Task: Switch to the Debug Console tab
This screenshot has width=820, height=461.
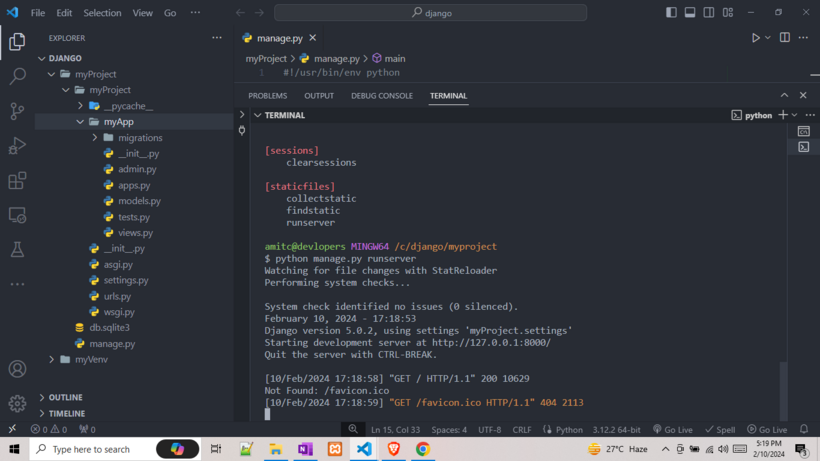Action: [382, 96]
